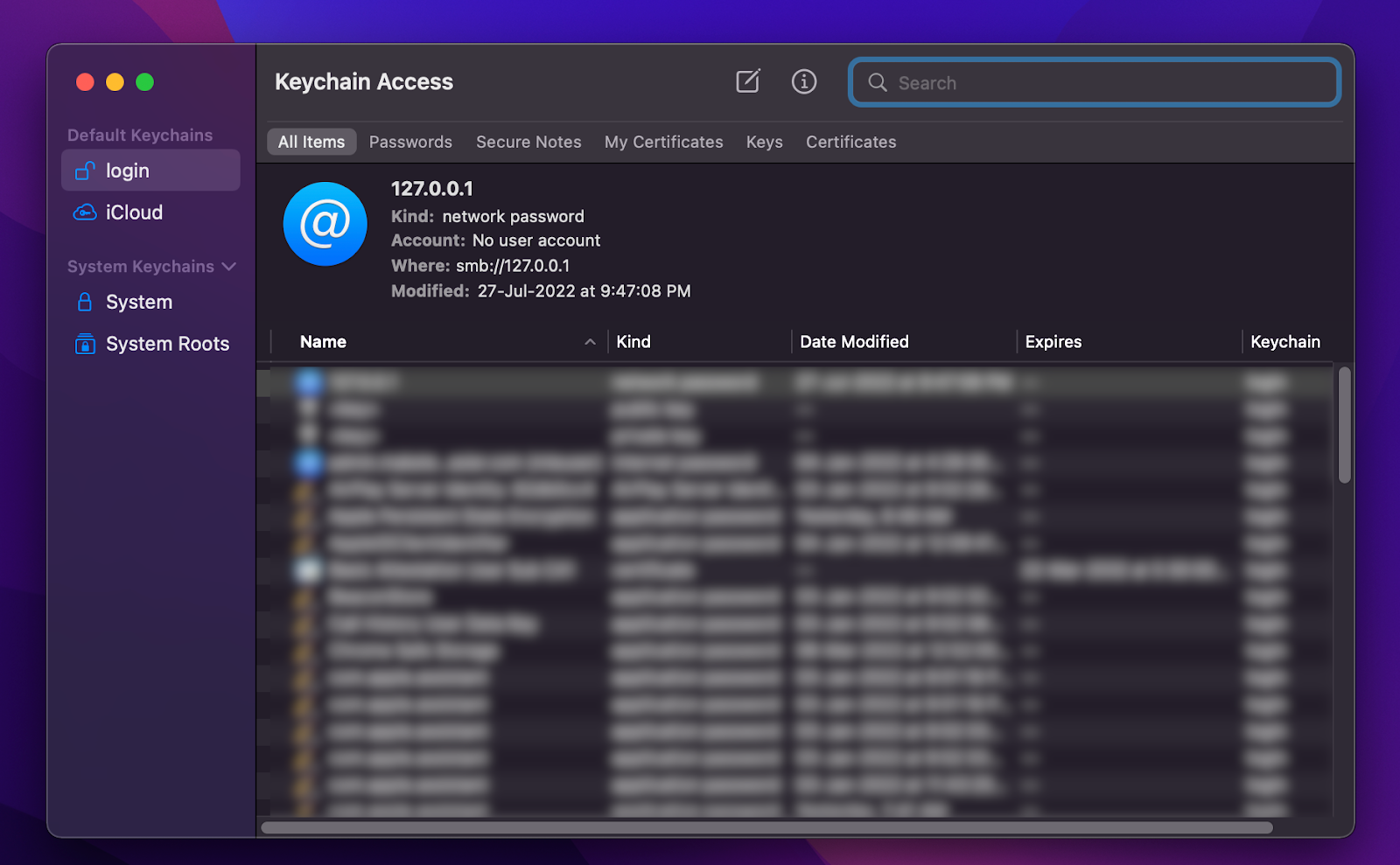Click the Account: No user account text
Viewport: 1400px width, 865px height.
click(x=495, y=241)
